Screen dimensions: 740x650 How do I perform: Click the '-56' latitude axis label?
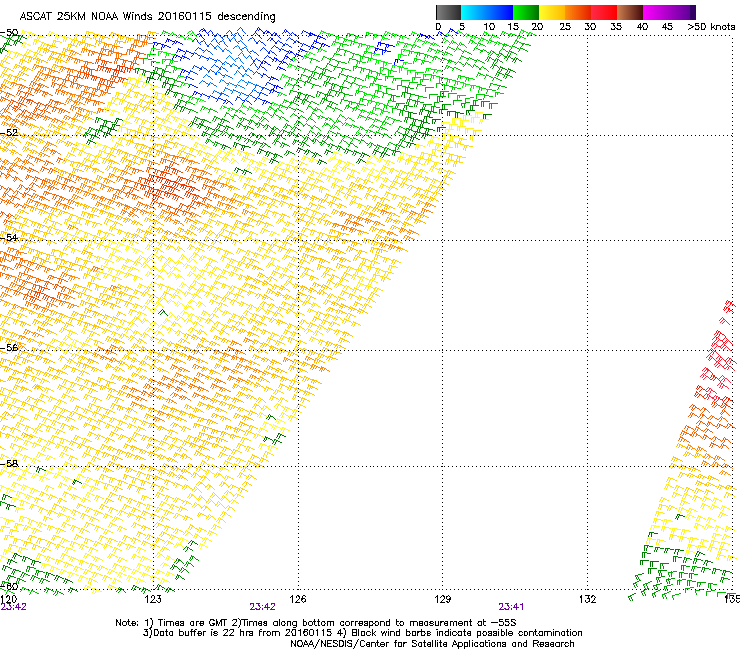point(9,347)
